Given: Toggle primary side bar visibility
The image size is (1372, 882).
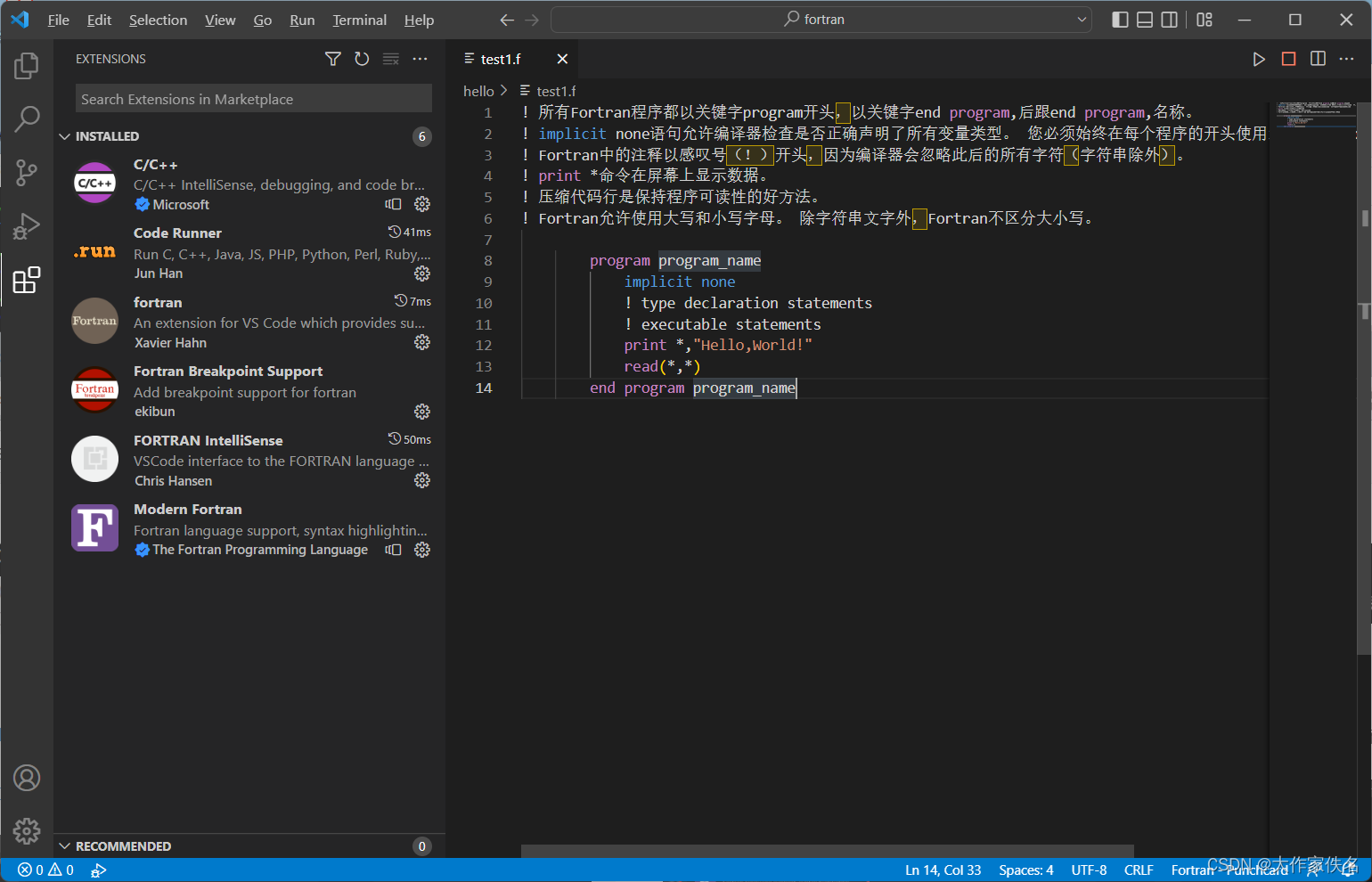Looking at the screenshot, I should click(1120, 20).
